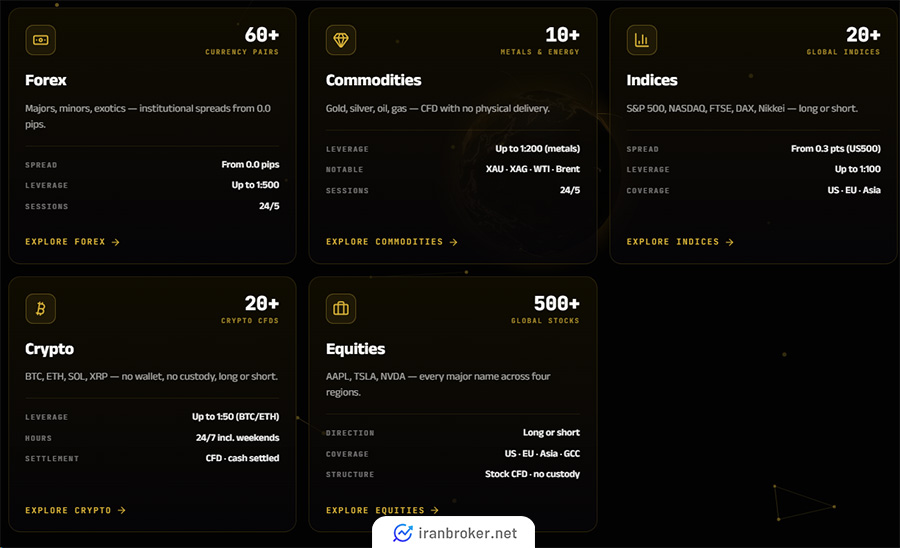Click the Crypto bitcoin icon

click(40, 309)
